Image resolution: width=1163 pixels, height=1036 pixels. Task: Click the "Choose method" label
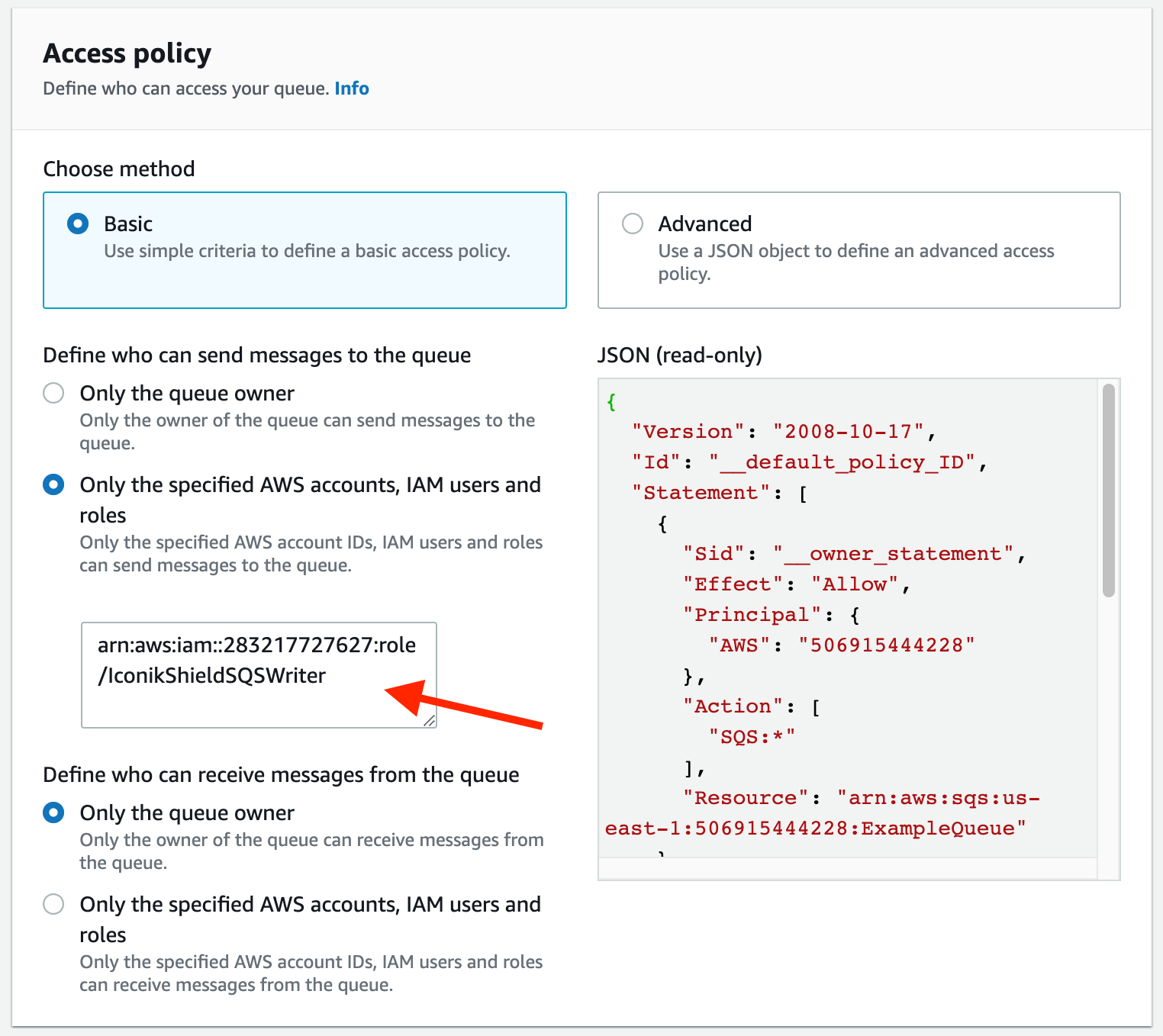point(118,169)
